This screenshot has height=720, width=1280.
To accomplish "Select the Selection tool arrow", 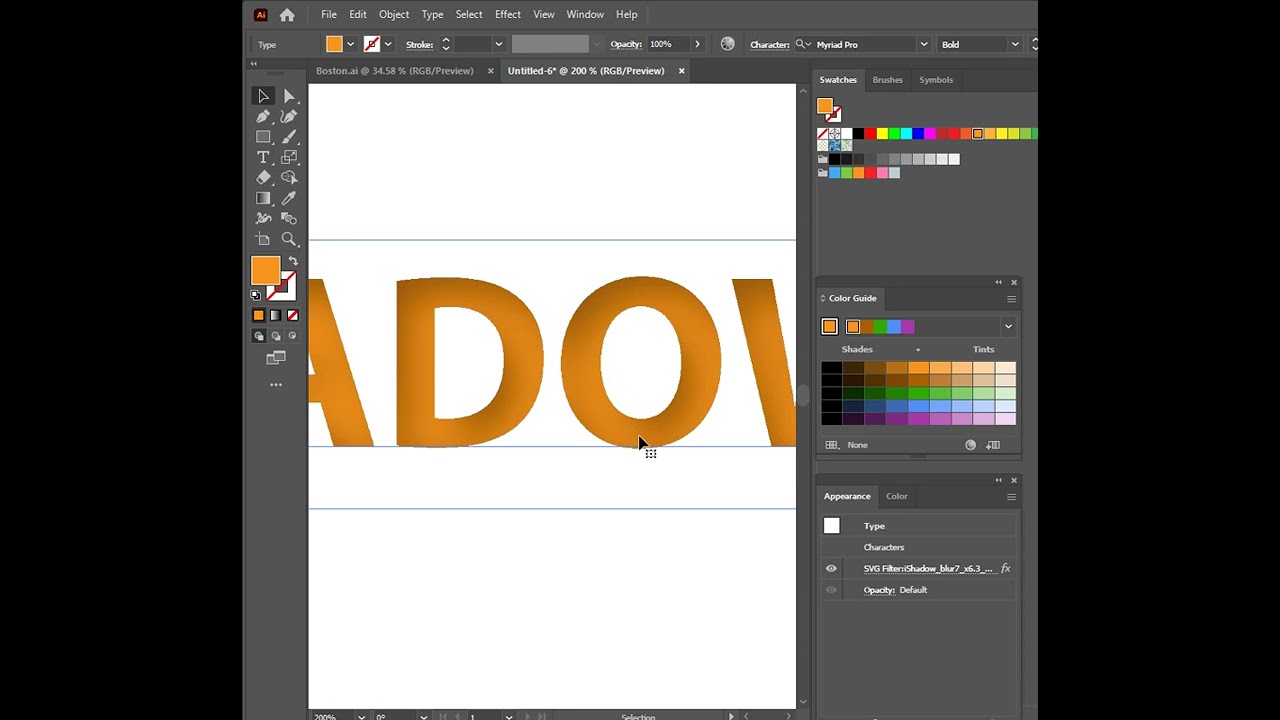I will (x=263, y=96).
